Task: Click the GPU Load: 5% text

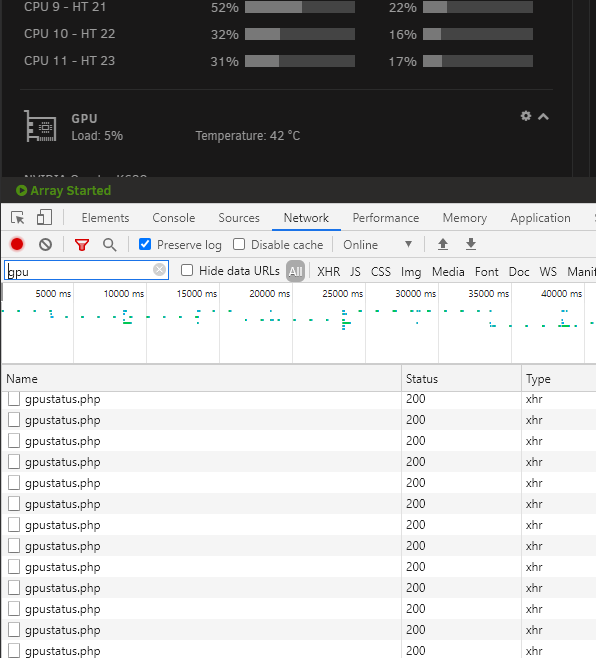Action: point(97,136)
